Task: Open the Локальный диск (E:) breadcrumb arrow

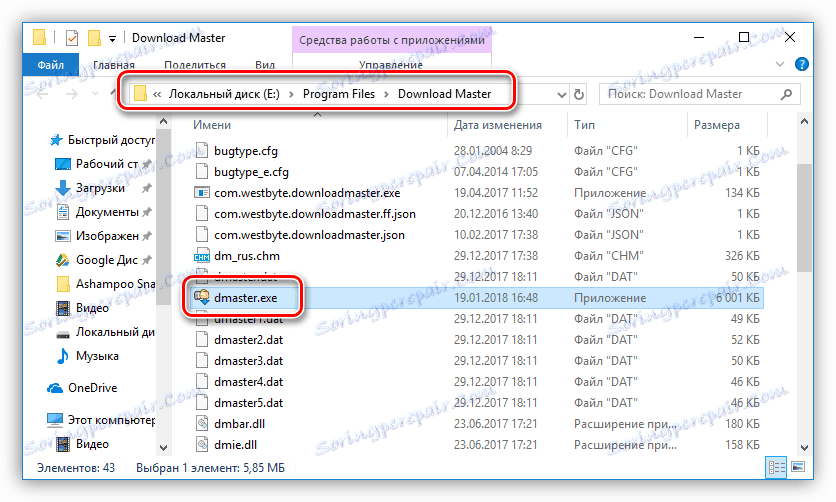Action: [x=291, y=94]
